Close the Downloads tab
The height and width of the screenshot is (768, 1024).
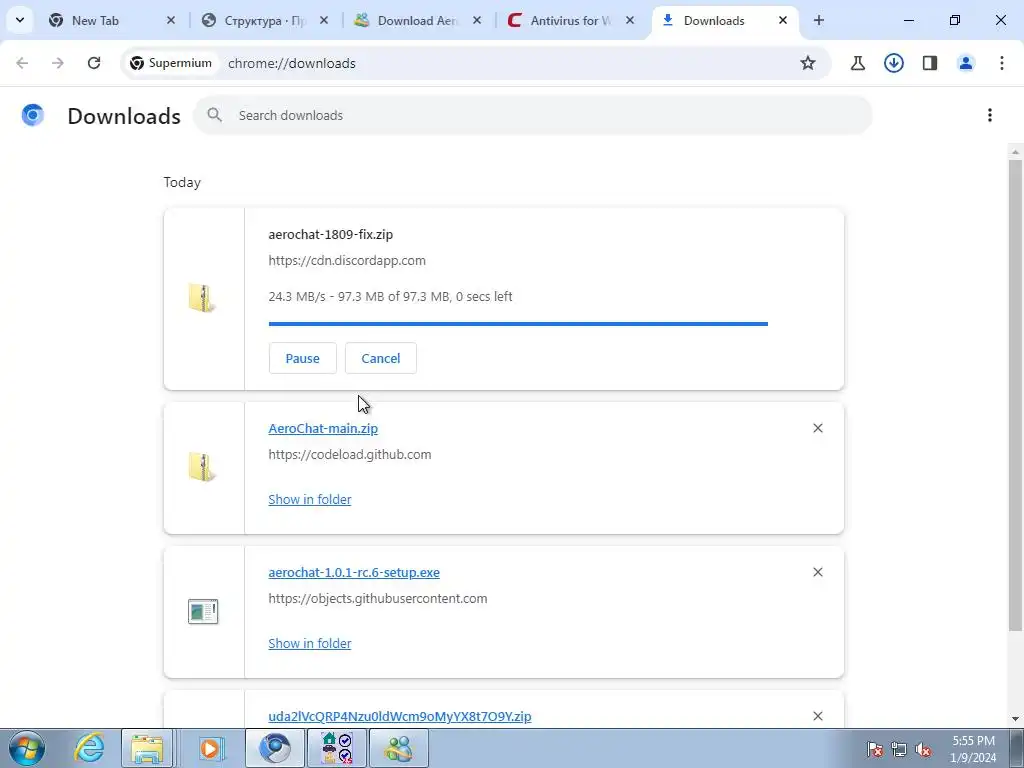pos(782,20)
